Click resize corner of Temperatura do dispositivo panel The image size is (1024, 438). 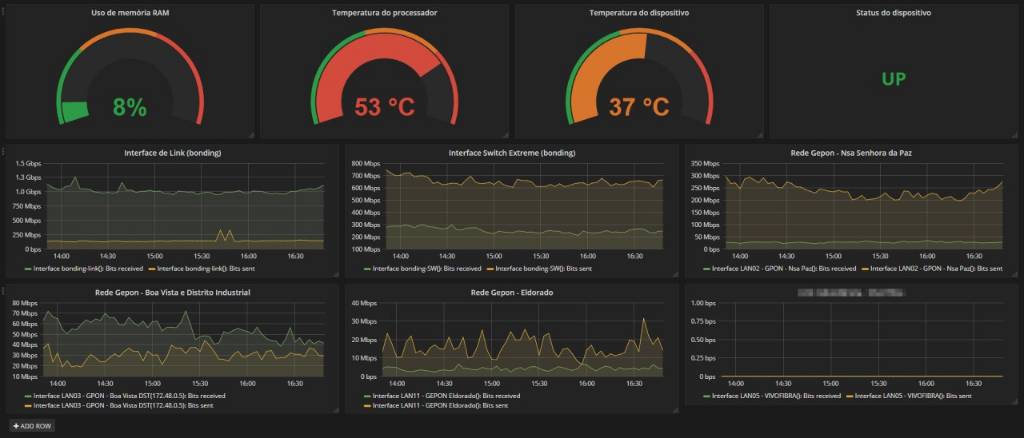[760, 135]
